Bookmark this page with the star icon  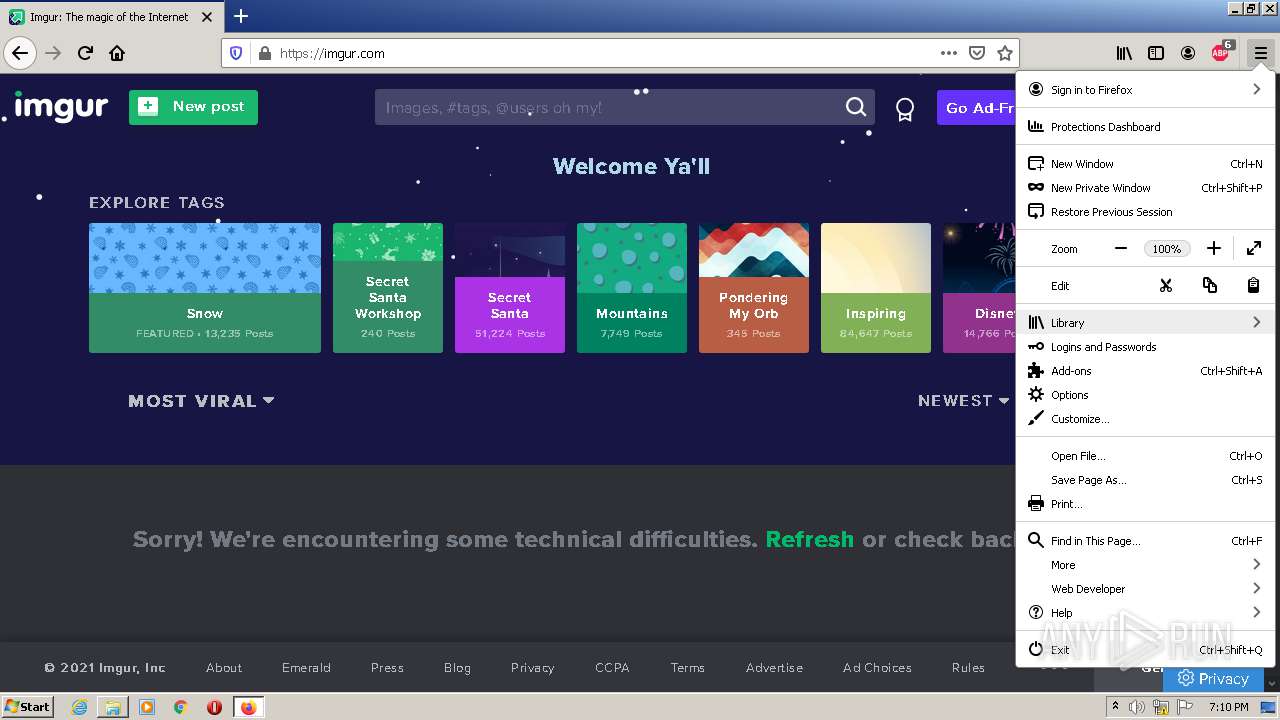(x=1005, y=53)
